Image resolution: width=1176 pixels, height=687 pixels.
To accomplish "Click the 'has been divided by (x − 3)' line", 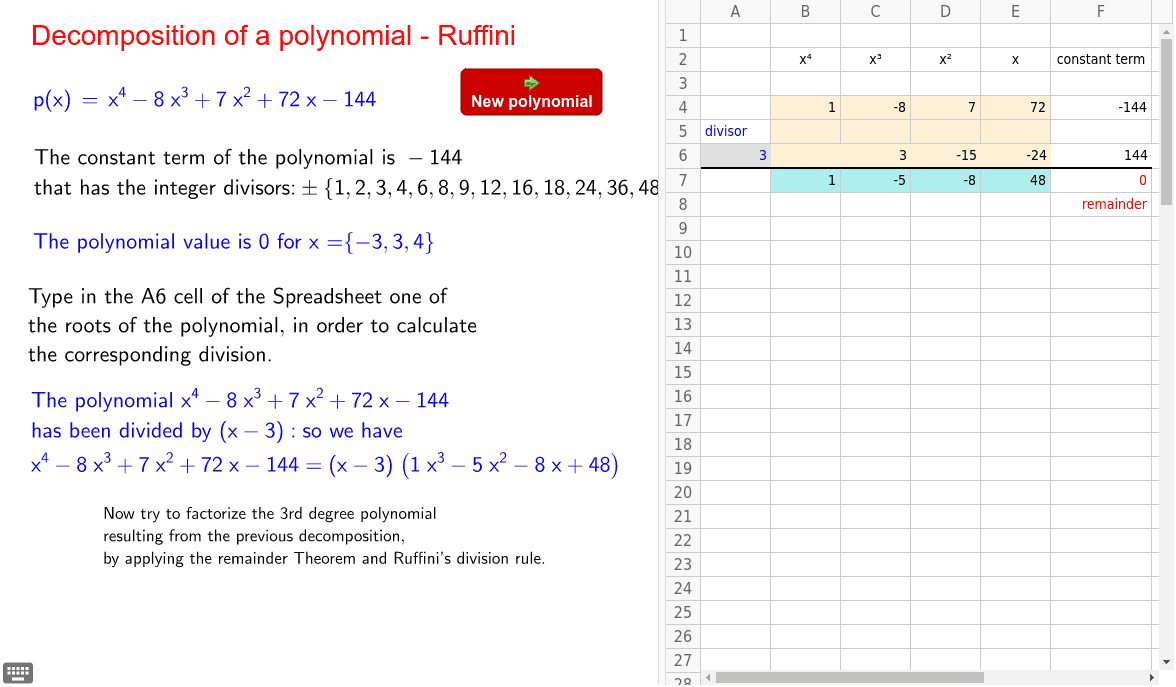I will point(217,430).
